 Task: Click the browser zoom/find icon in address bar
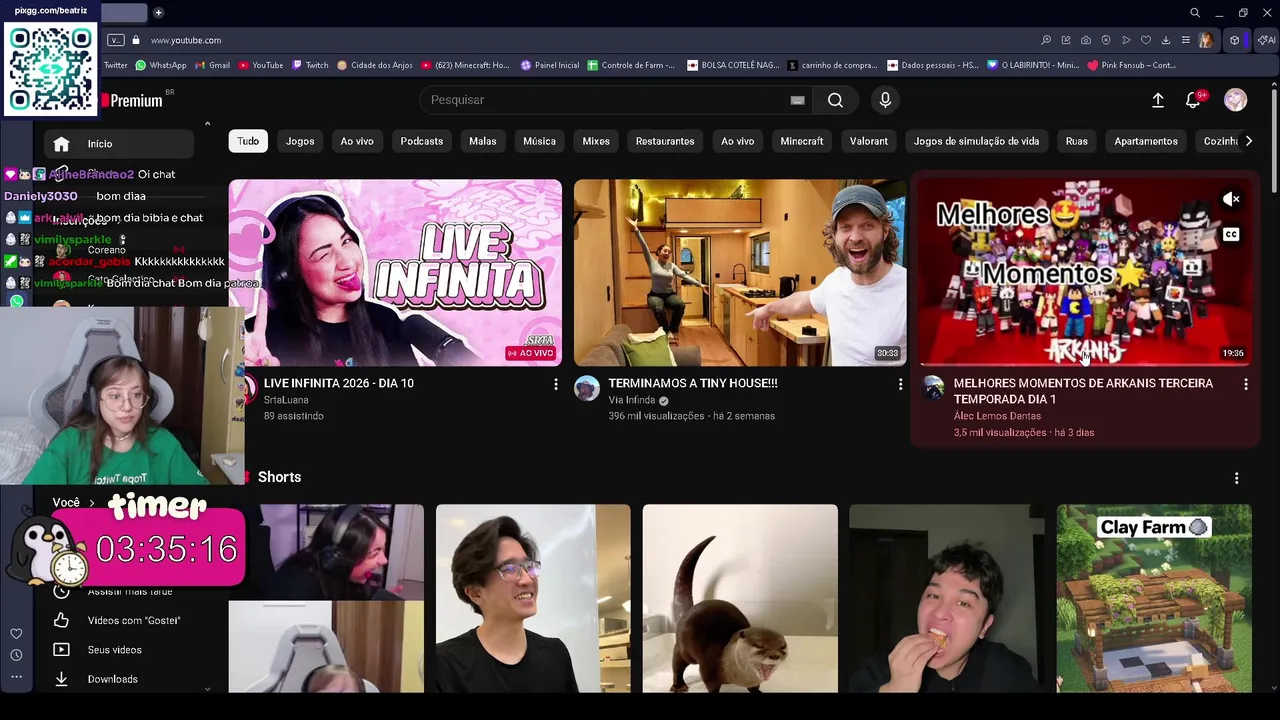click(1046, 40)
